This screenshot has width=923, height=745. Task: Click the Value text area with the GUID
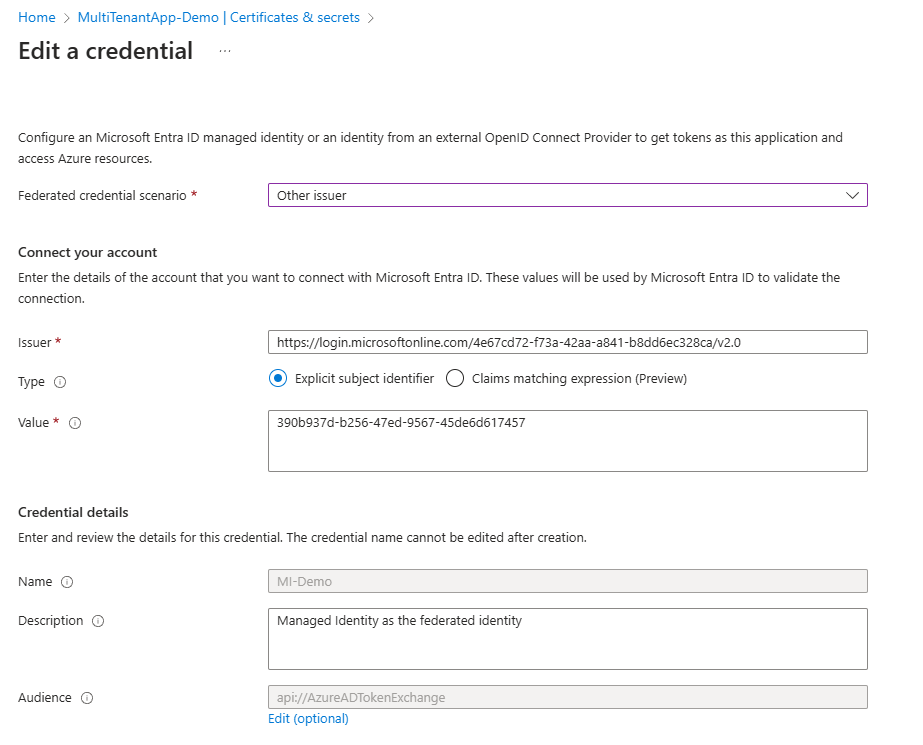[566, 440]
